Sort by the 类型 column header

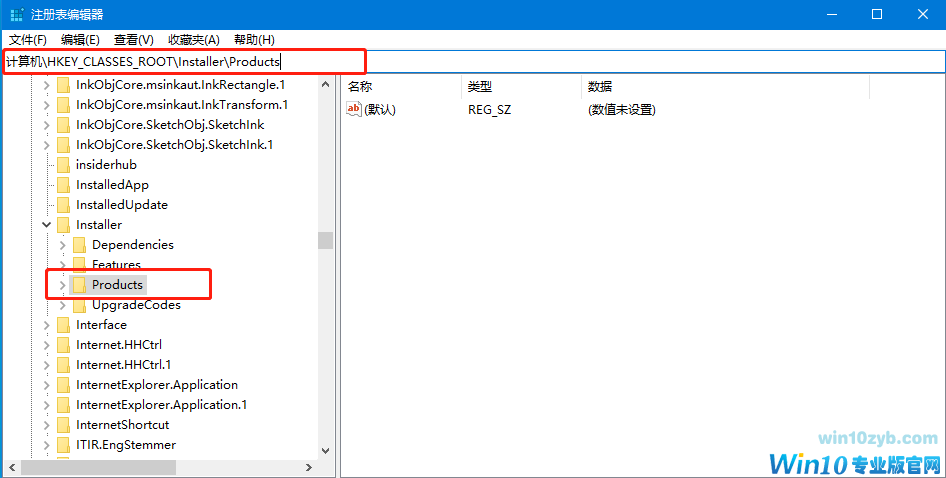click(x=521, y=87)
